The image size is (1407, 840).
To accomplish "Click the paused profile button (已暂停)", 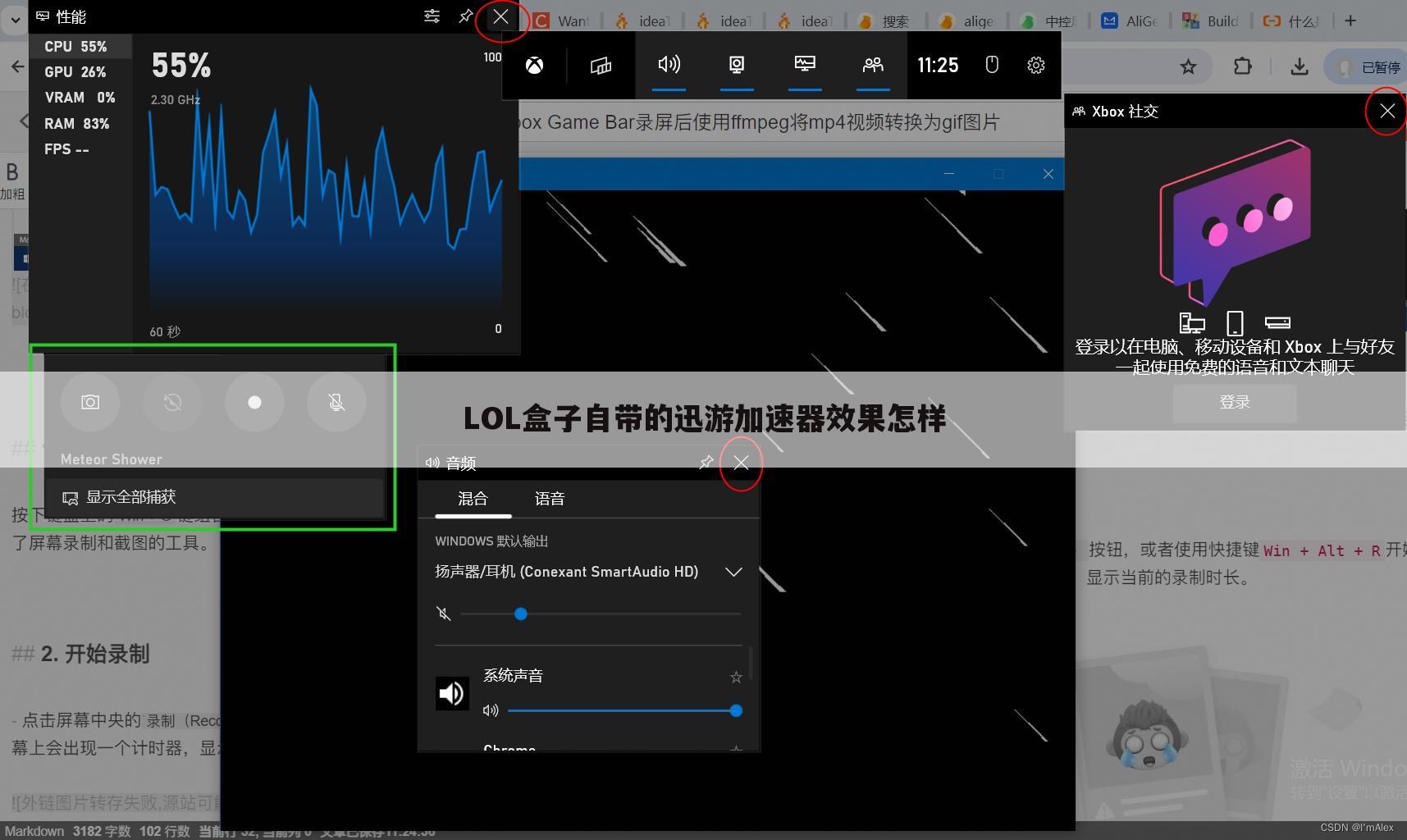I will click(1366, 67).
